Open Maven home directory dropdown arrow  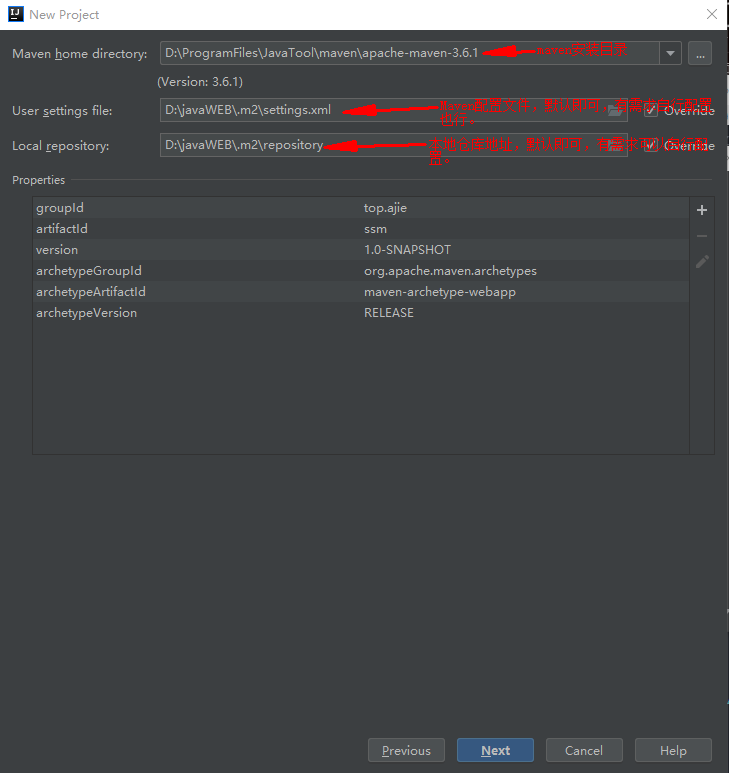(670, 53)
